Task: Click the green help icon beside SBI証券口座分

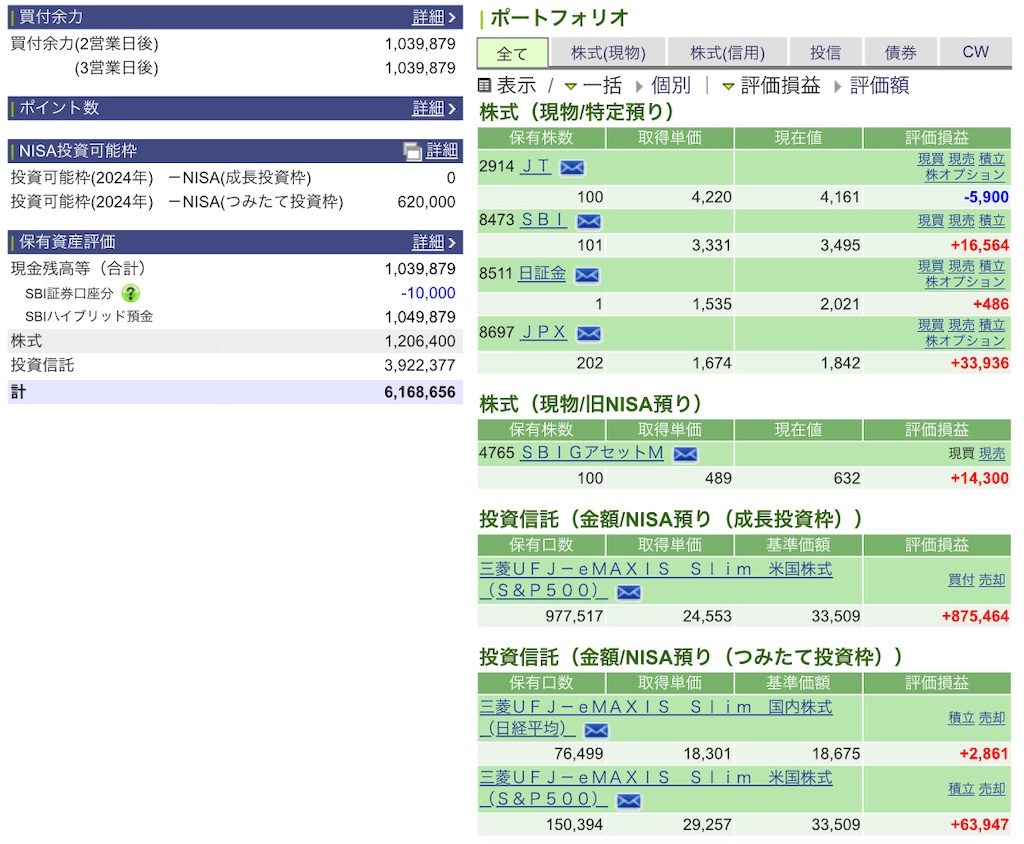Action: (131, 293)
